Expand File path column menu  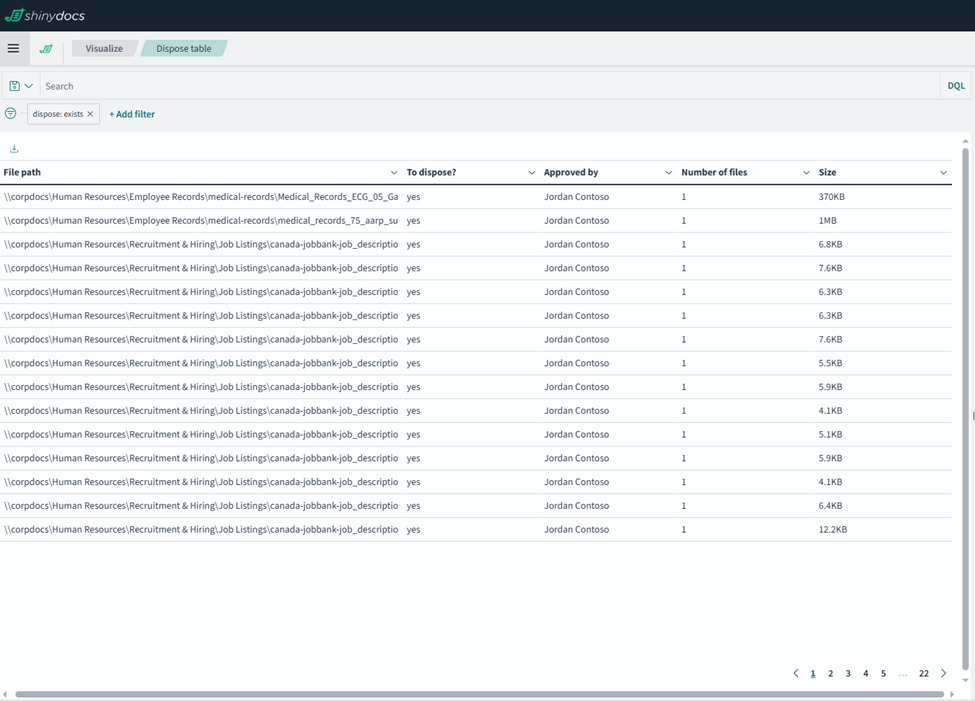[x=394, y=173]
